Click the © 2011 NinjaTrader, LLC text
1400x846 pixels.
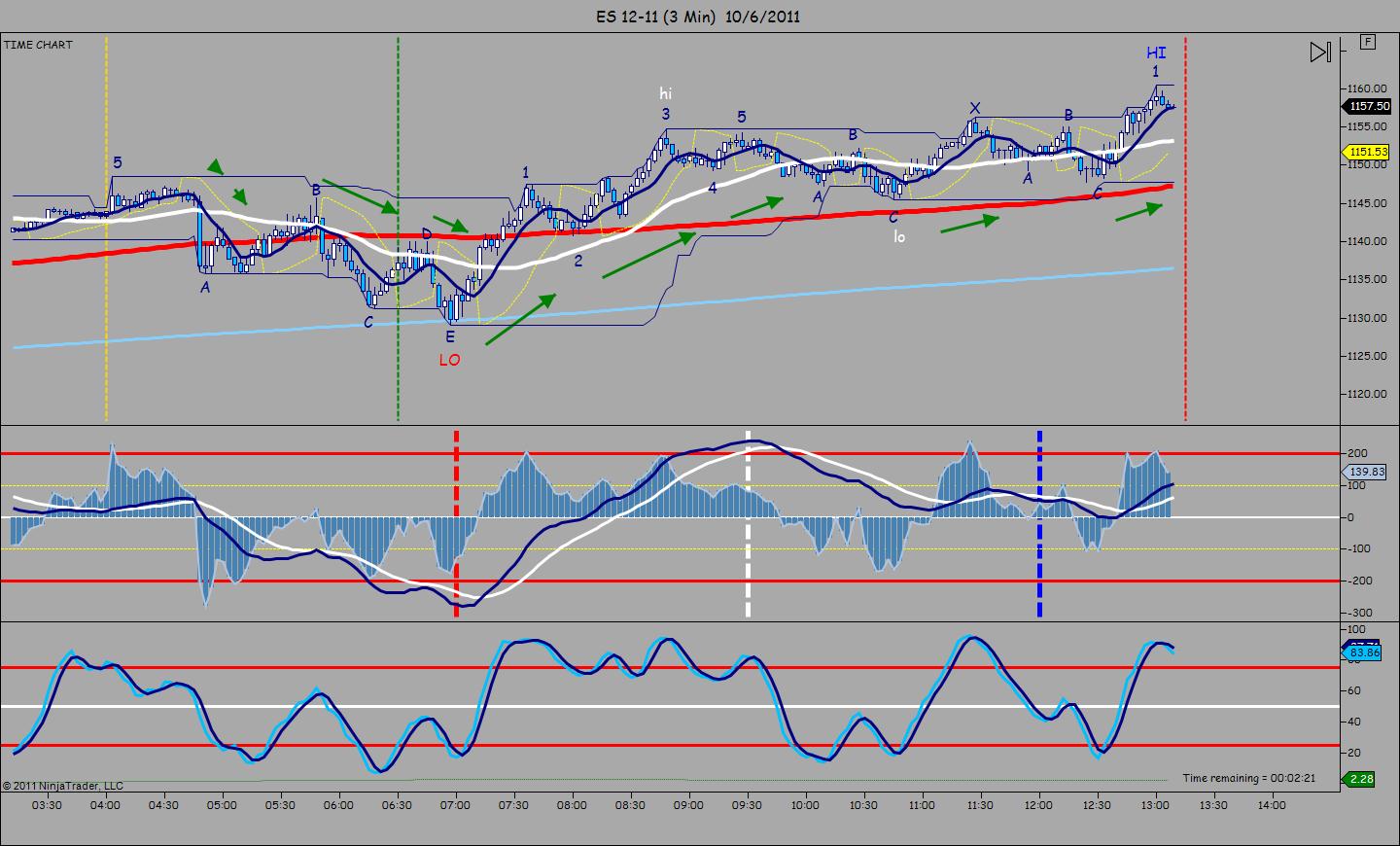[63, 786]
